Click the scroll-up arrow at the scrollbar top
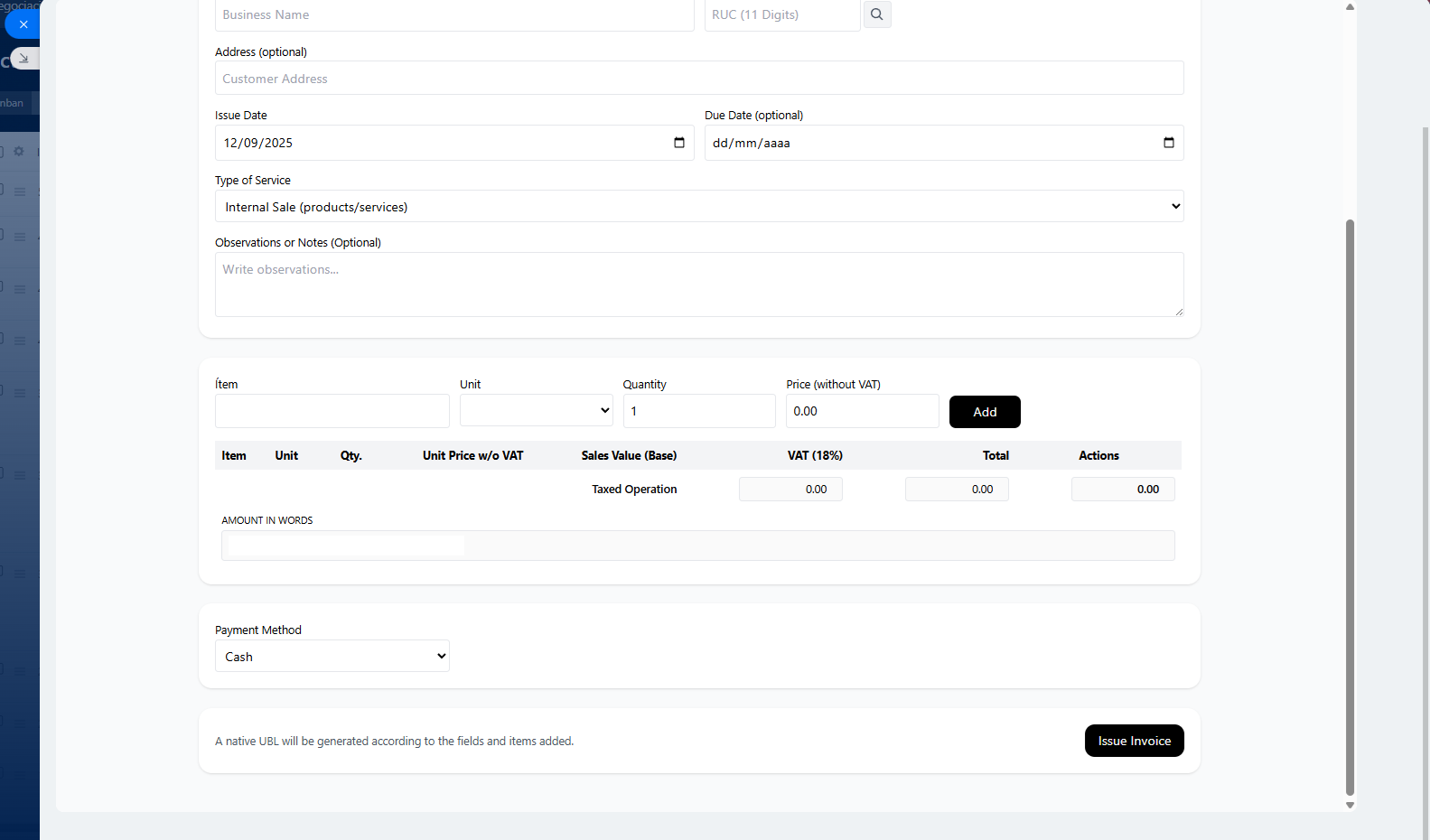 [1350, 7]
